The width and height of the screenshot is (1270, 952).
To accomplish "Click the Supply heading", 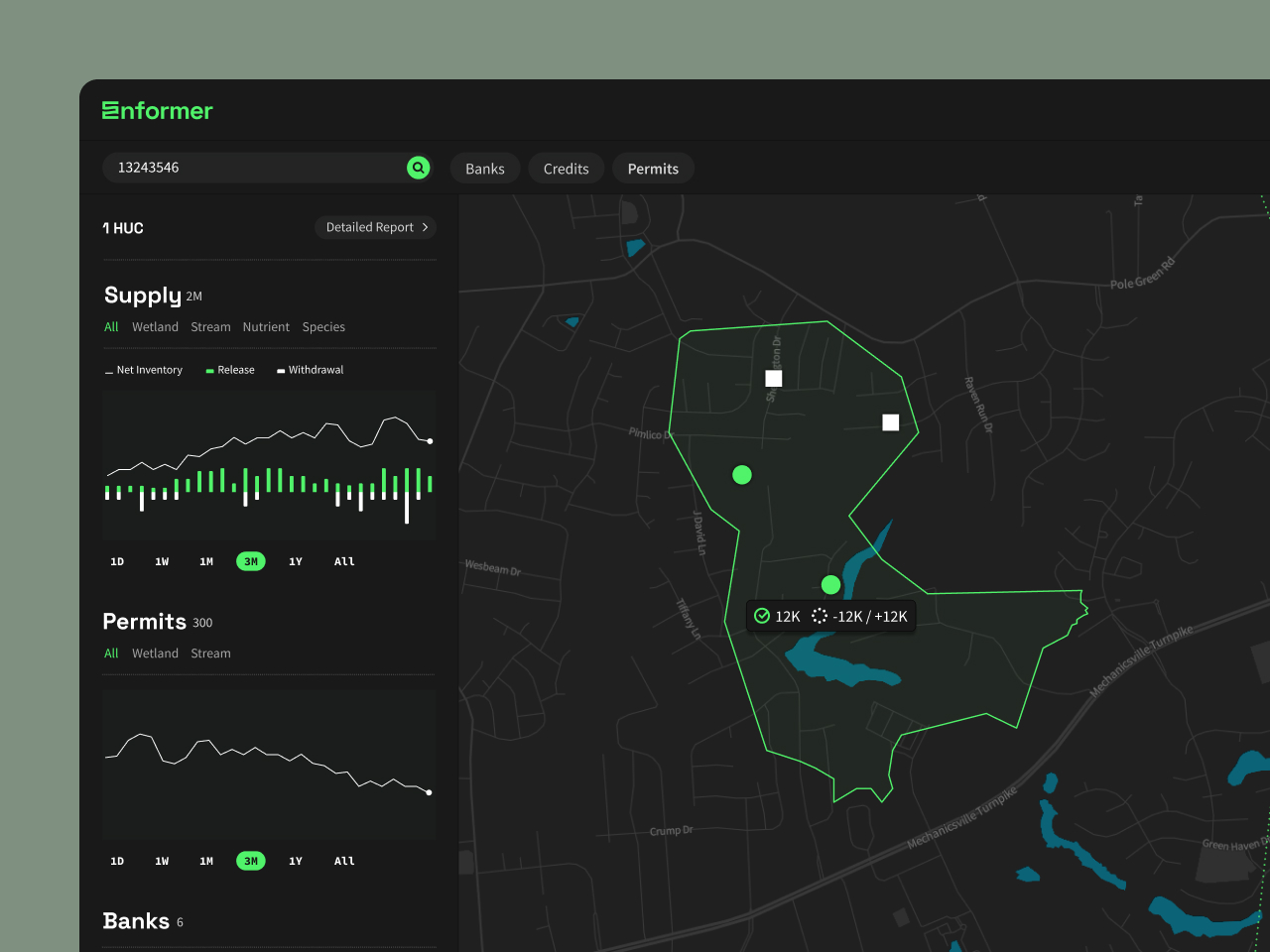I will [143, 296].
